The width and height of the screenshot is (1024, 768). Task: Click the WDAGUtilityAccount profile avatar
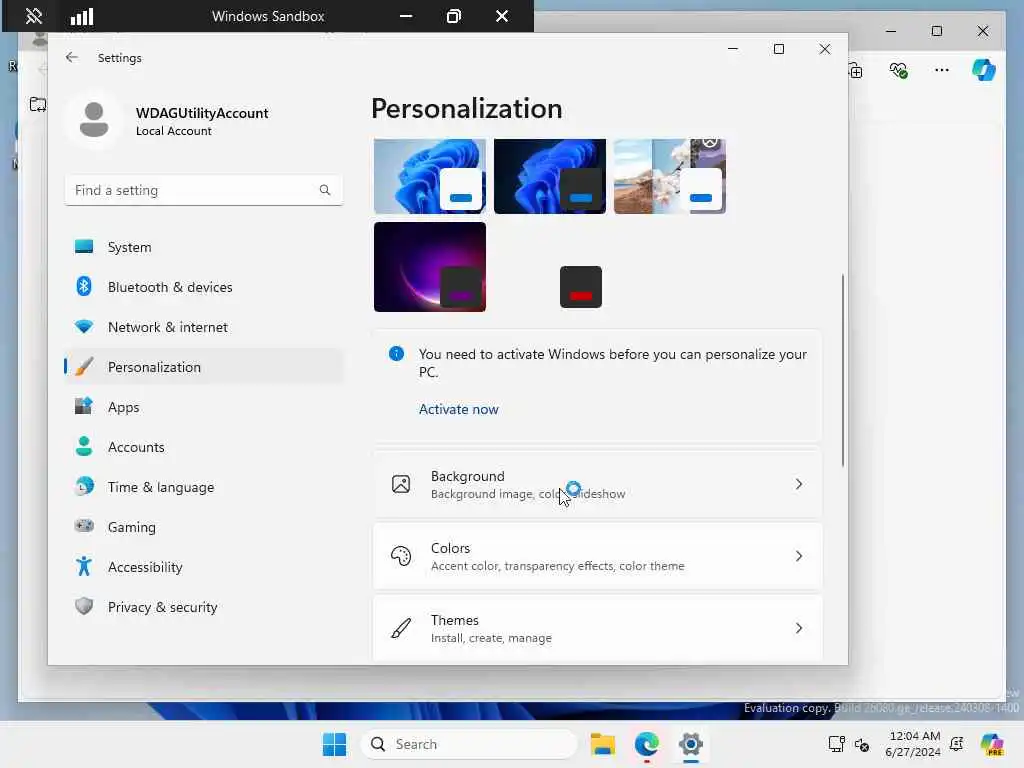click(94, 120)
